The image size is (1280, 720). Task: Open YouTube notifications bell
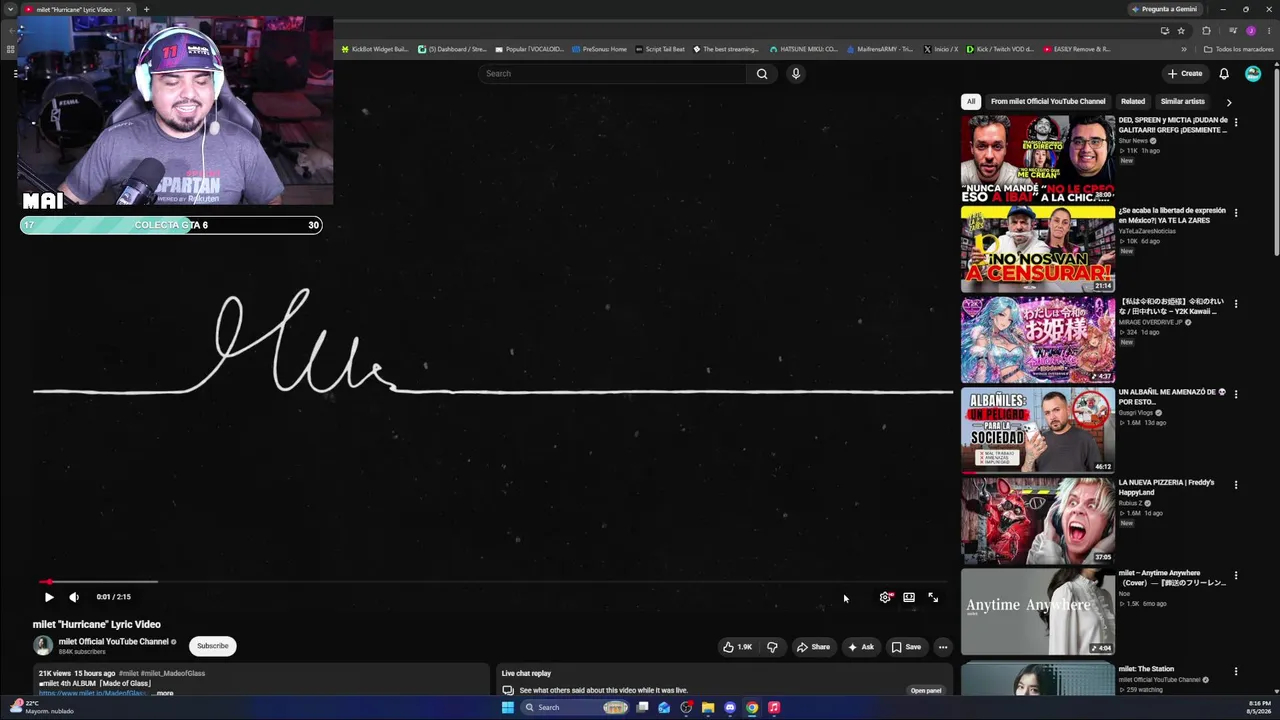[1223, 73]
